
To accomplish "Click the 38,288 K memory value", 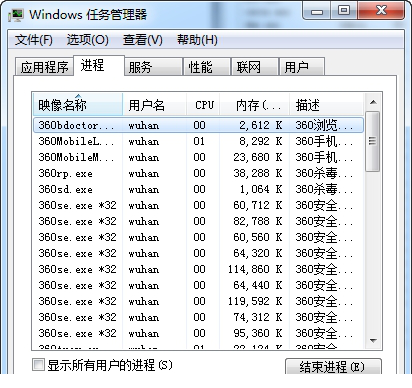I will point(258,173).
